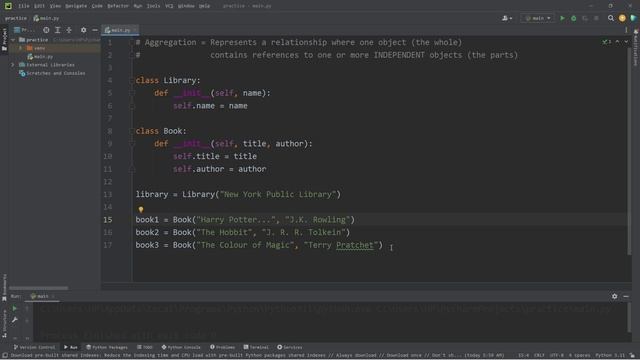Viewport: 640px width, 360px height.
Task: Go to previous highlighted error arrow
Action: tap(618, 42)
